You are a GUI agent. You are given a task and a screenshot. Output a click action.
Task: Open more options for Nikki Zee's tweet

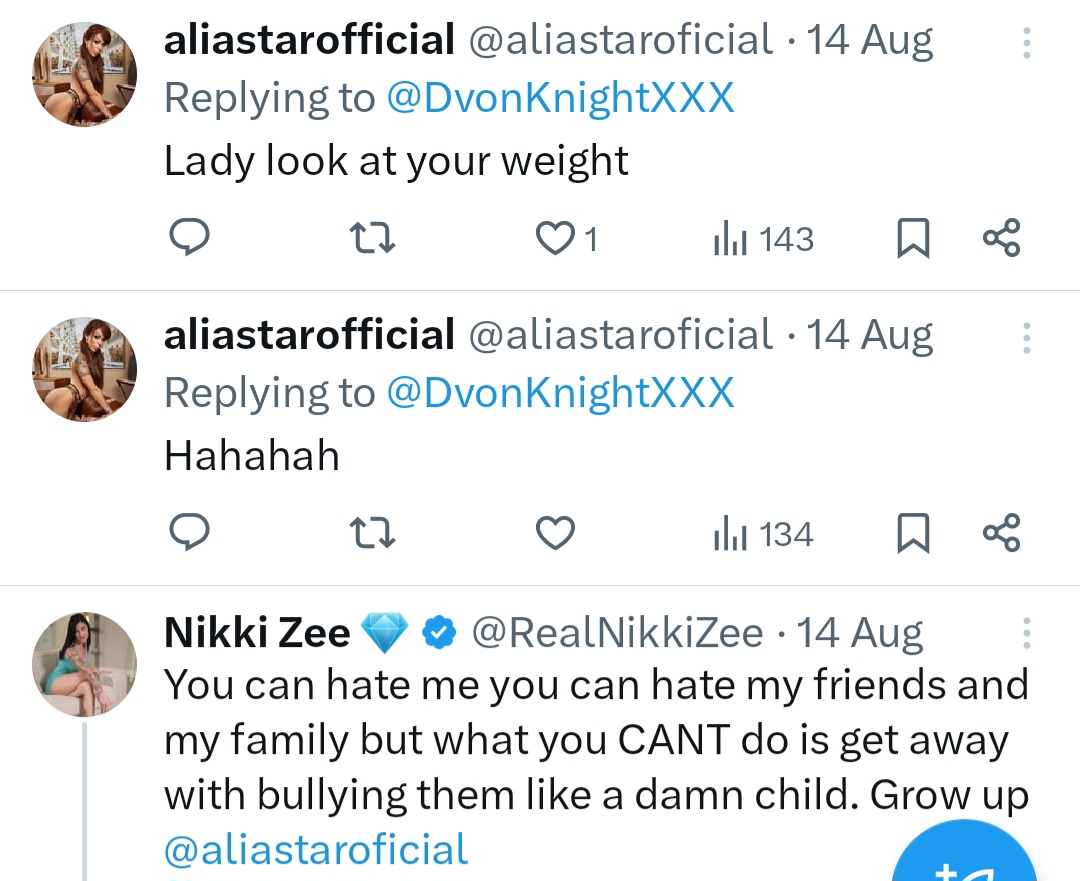(1027, 633)
